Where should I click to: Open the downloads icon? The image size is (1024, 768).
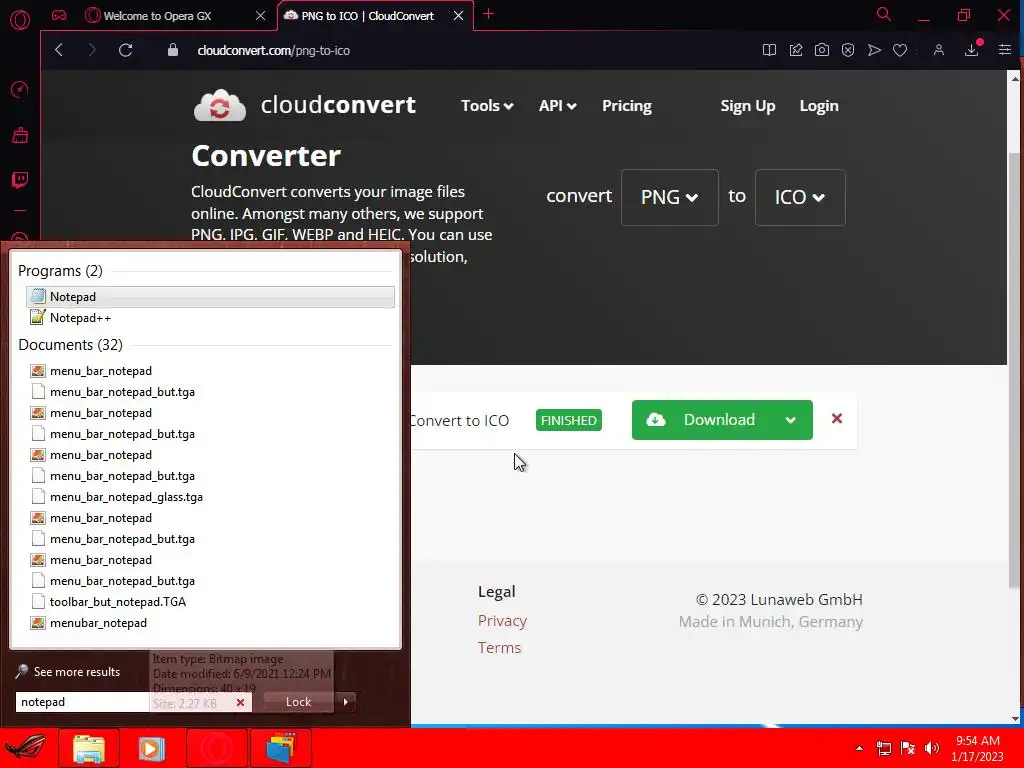[972, 50]
